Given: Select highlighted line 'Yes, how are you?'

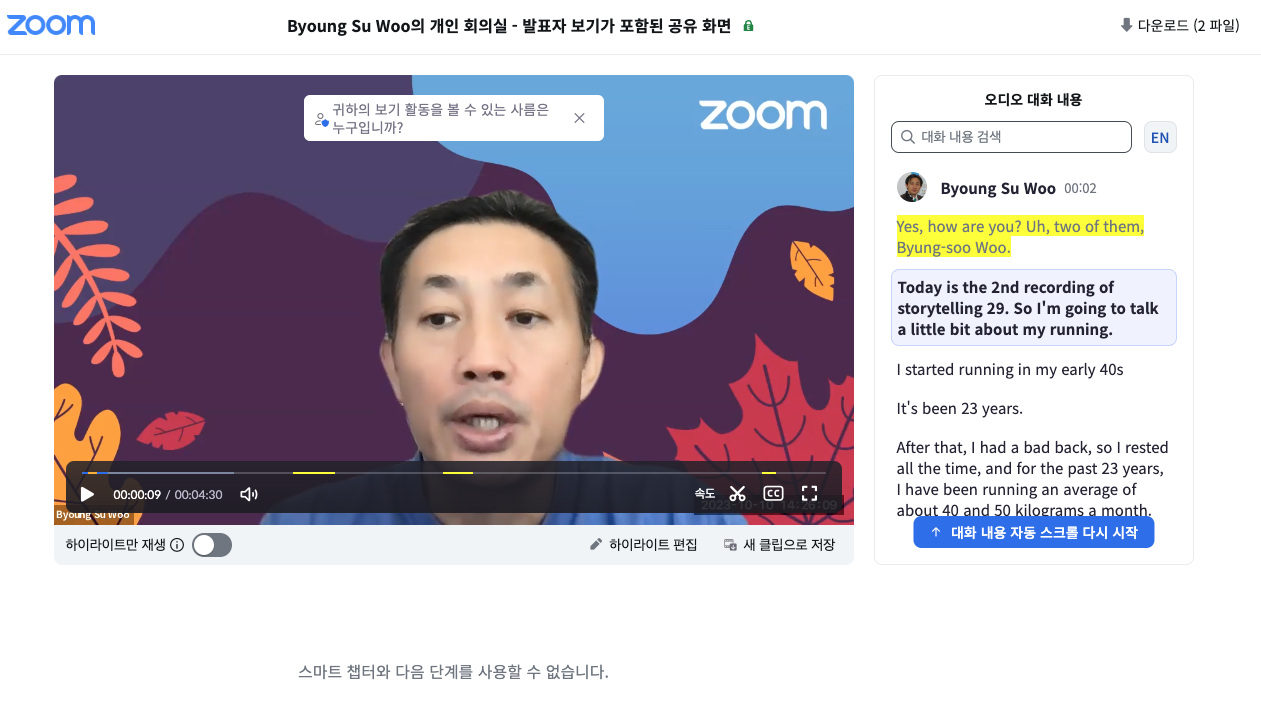Looking at the screenshot, I should point(1020,237).
